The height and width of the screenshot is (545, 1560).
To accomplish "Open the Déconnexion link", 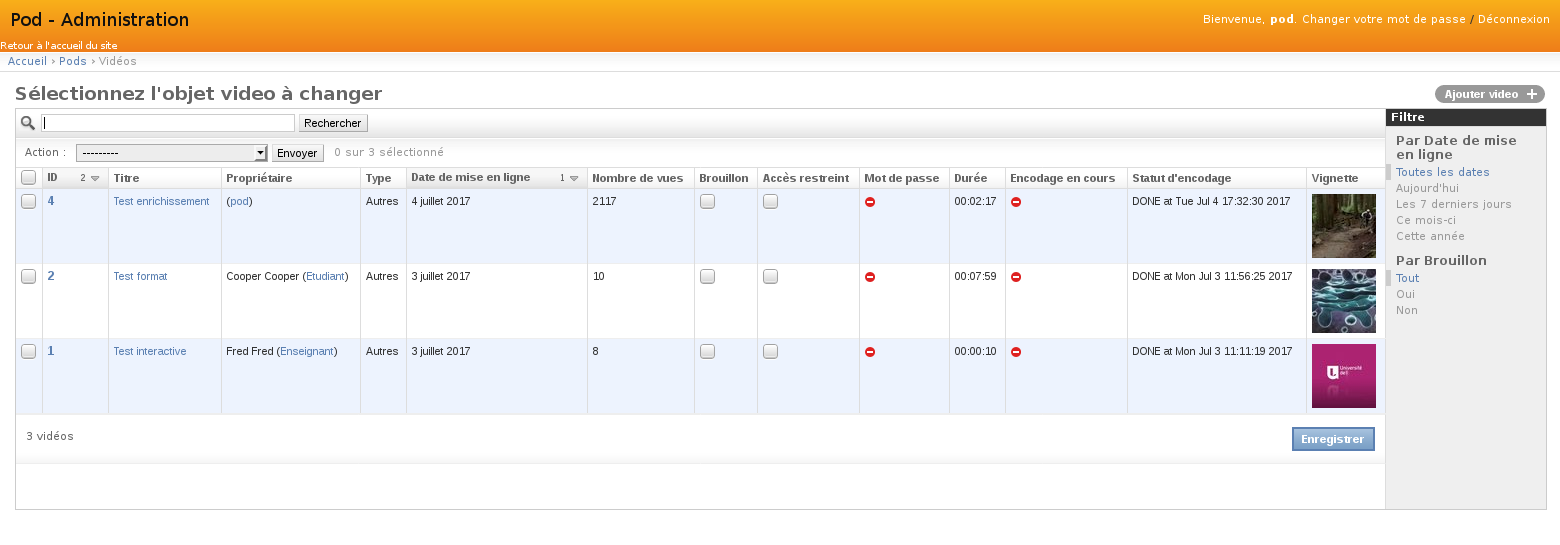I will point(1513,19).
